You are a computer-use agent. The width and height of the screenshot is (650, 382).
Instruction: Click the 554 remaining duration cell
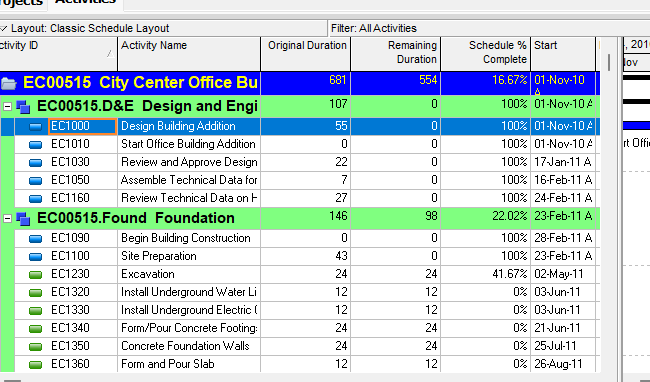point(396,83)
